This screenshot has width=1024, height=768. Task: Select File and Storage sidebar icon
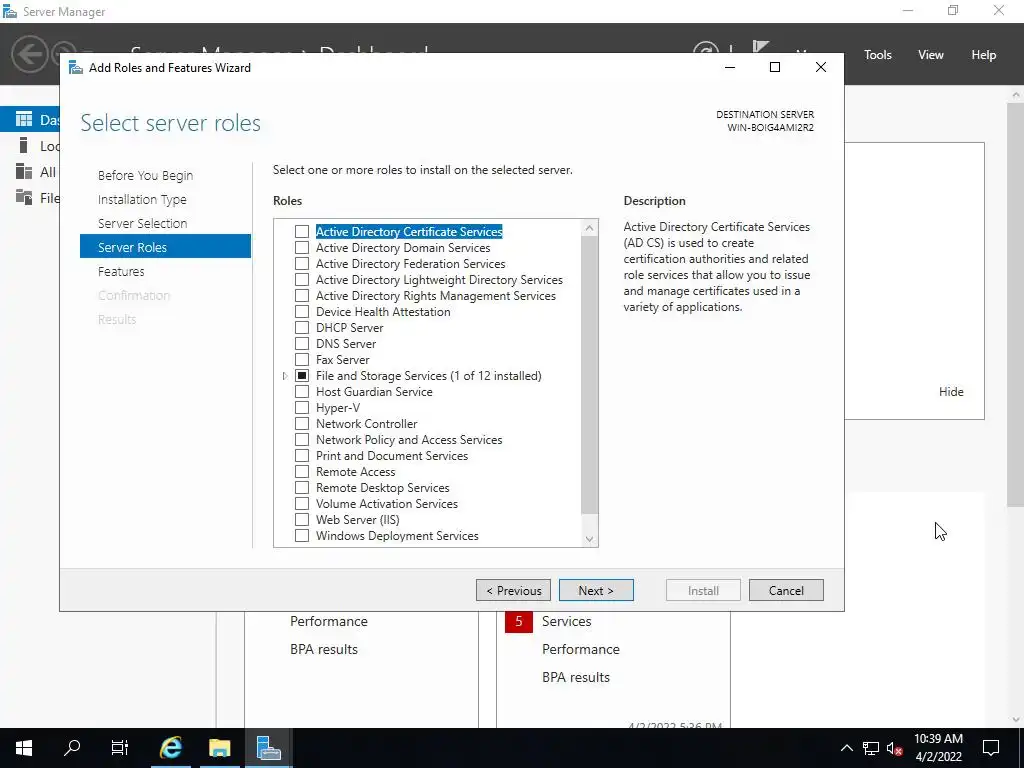click(24, 197)
